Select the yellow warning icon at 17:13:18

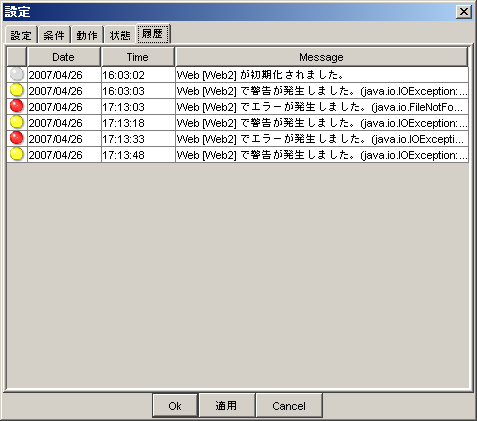tap(17, 122)
